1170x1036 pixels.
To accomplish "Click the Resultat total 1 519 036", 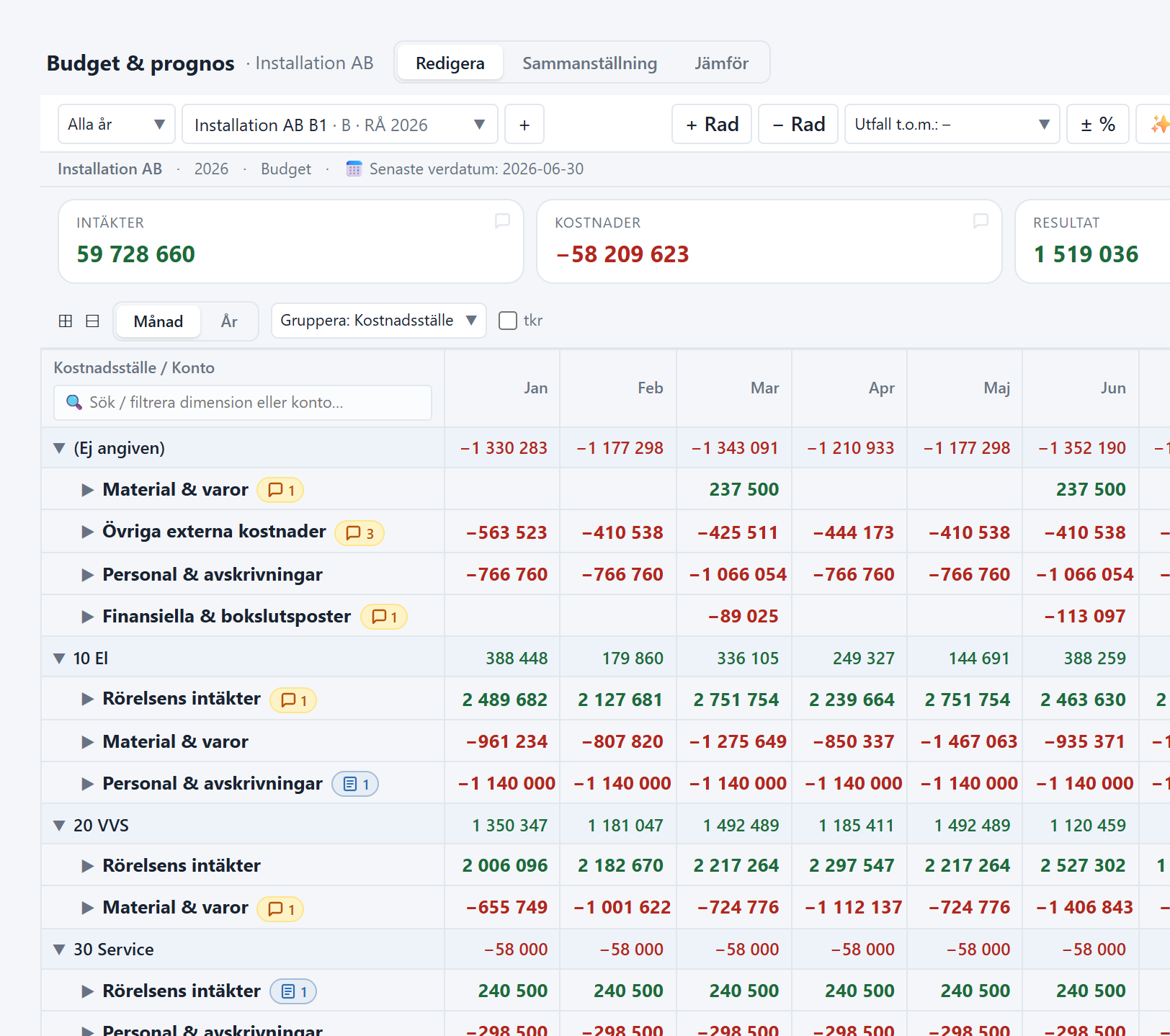I will pyautogui.click(x=1086, y=254).
